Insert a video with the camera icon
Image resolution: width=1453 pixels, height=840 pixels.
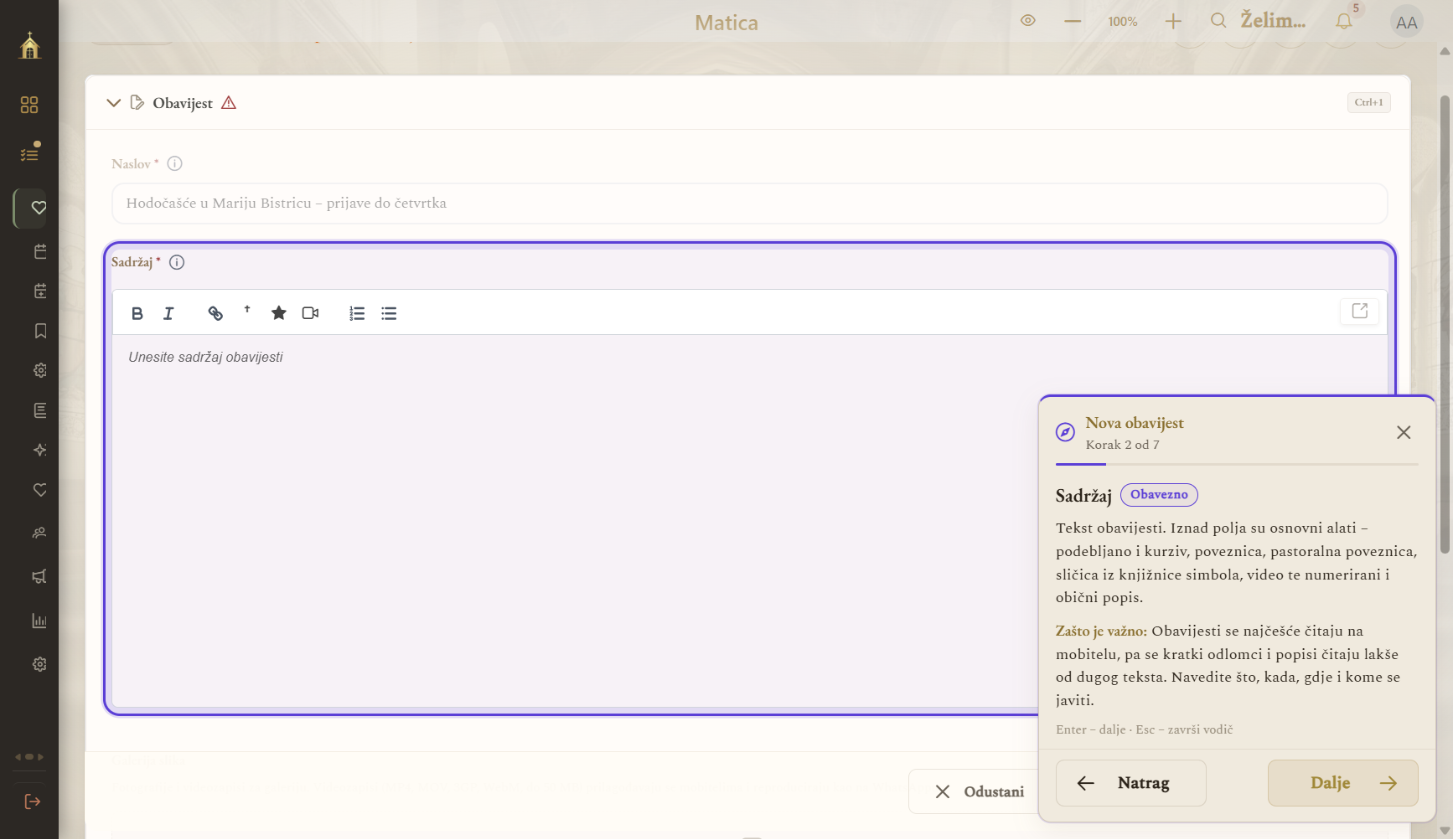pyautogui.click(x=310, y=313)
